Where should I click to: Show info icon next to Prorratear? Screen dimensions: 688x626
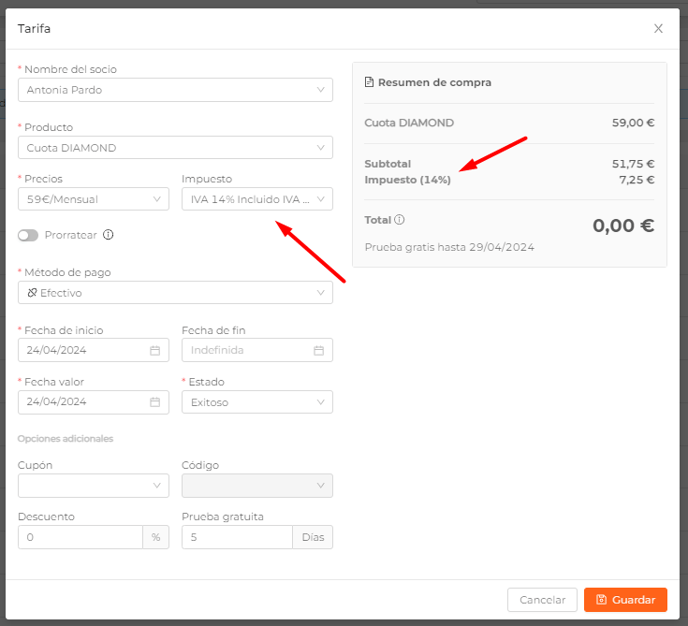pos(108,235)
